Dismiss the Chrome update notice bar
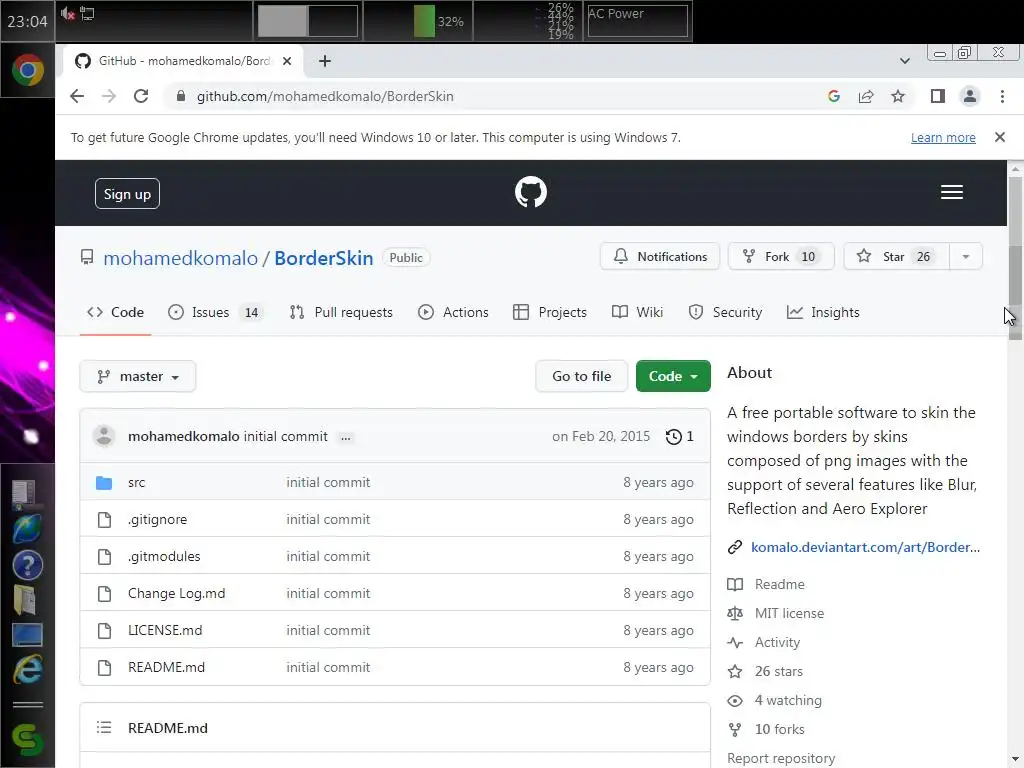1024x768 pixels. coord(1000,137)
